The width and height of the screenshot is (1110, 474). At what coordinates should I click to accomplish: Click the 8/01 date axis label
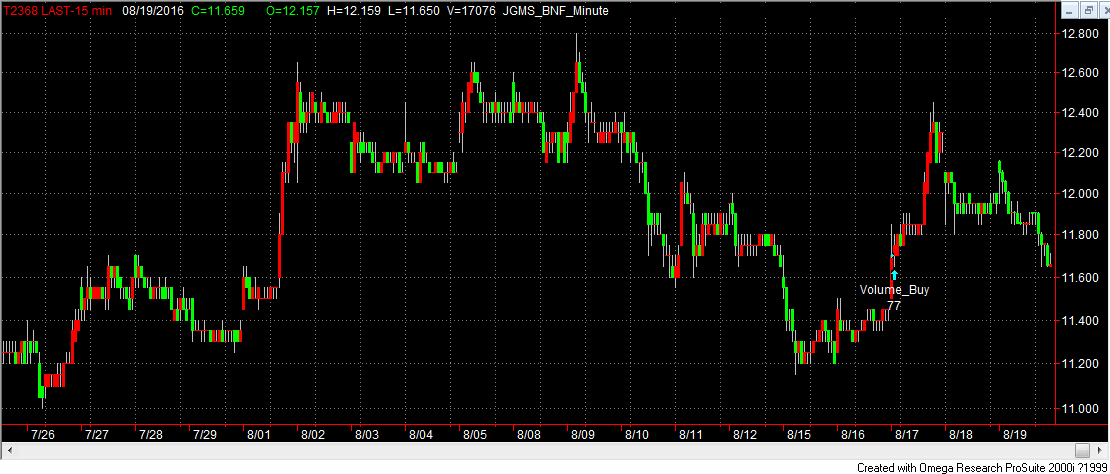pos(258,434)
